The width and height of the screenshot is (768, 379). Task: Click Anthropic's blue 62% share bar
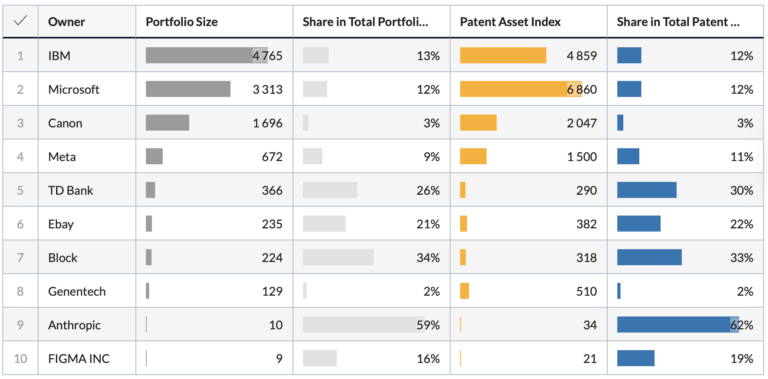[678, 325]
